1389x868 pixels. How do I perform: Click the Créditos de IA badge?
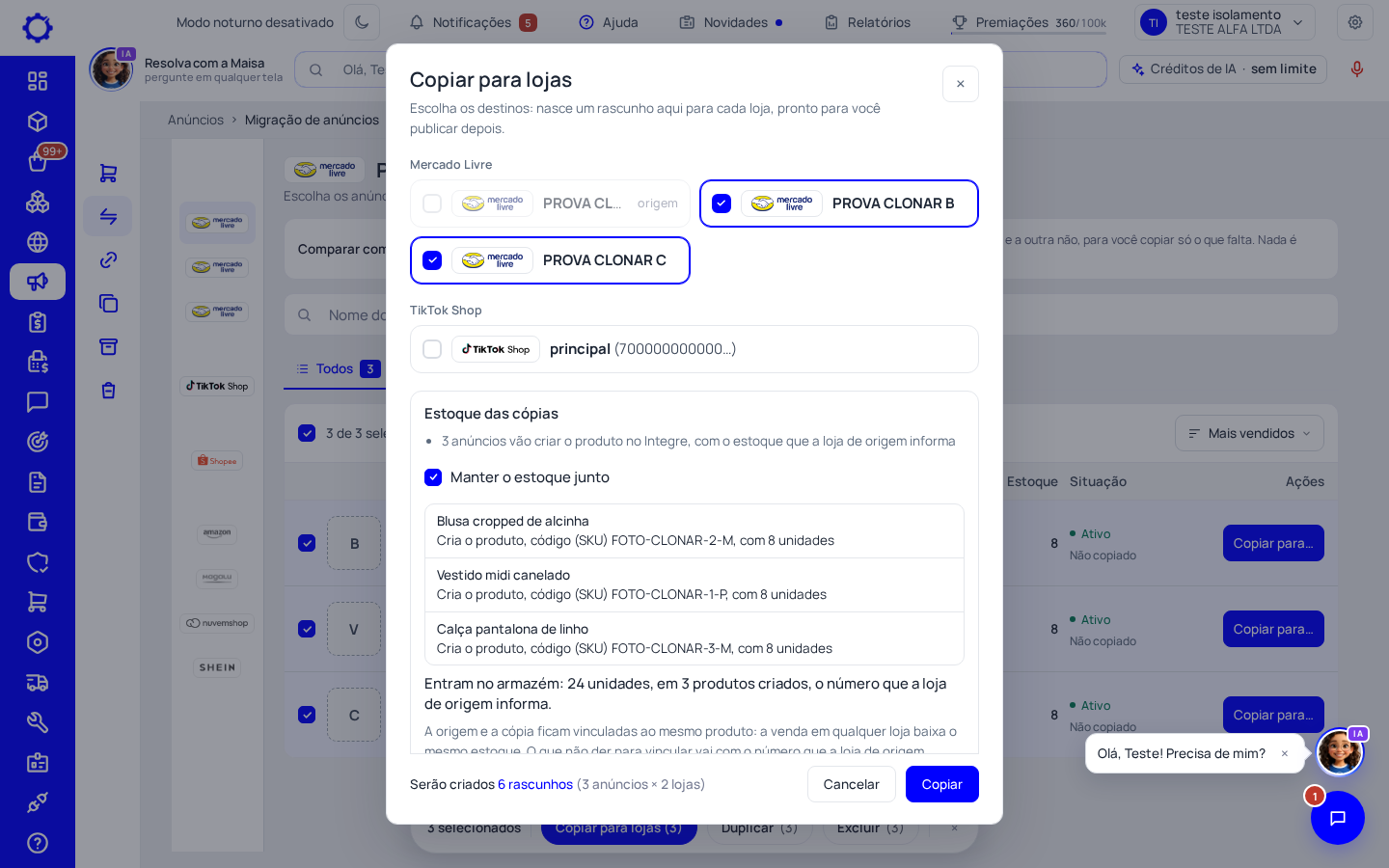pos(1224,69)
